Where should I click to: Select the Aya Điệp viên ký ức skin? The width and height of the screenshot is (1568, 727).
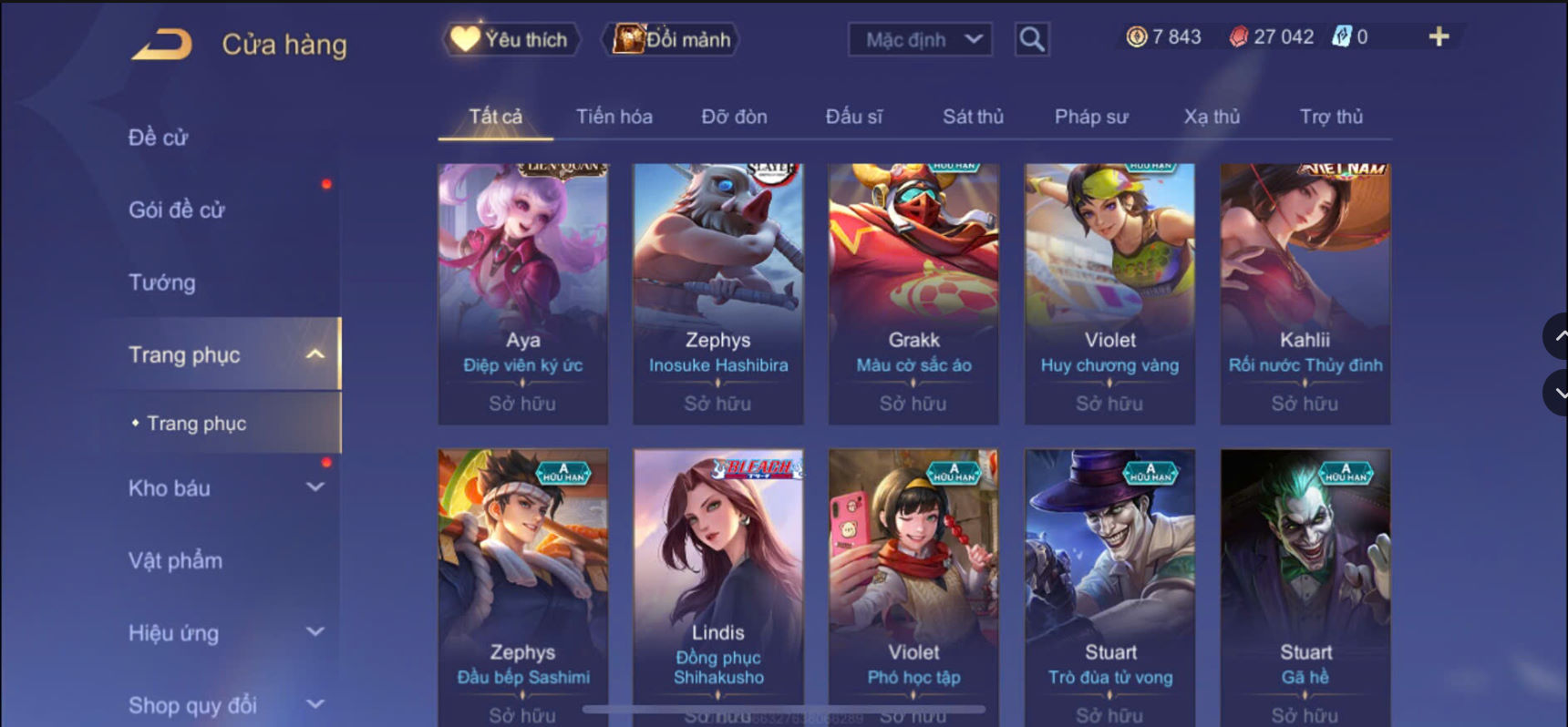point(522,293)
